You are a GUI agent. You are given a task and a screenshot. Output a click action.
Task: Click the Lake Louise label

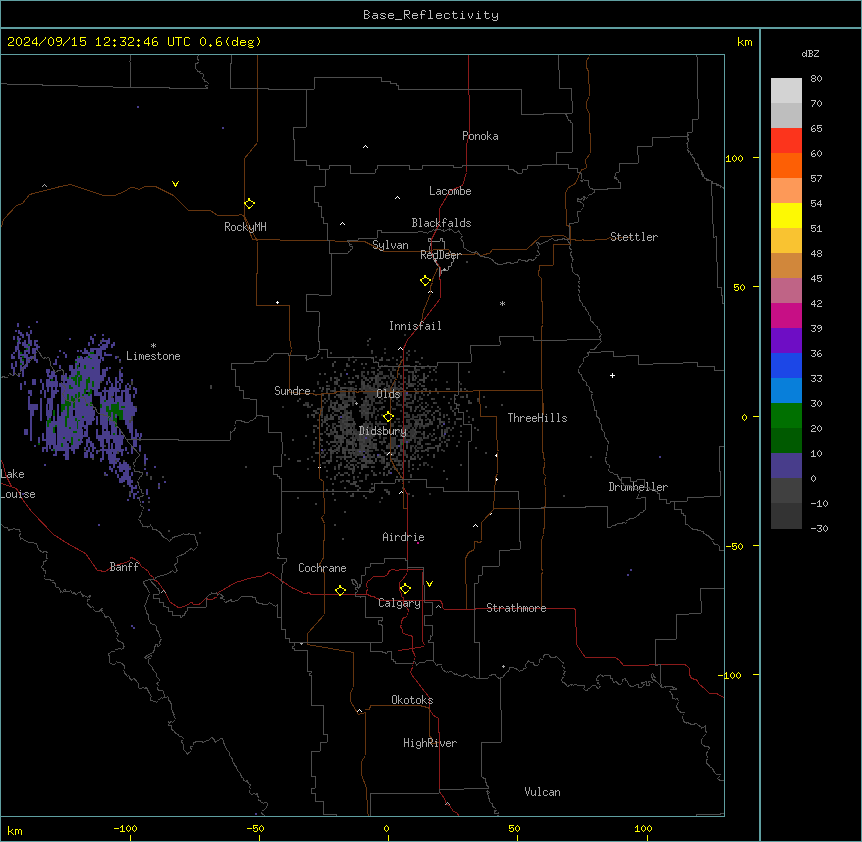18,484
